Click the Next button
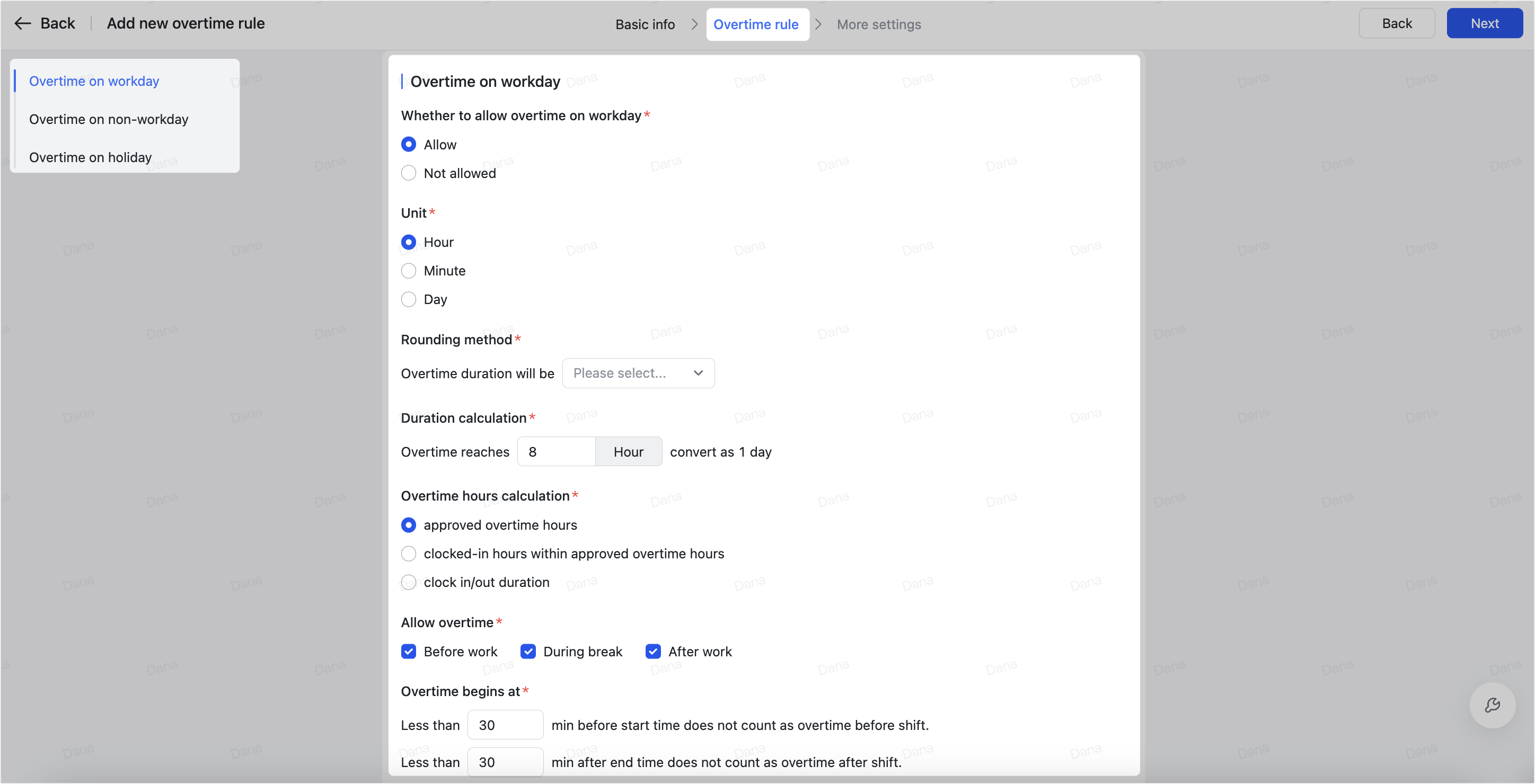 coord(1484,23)
